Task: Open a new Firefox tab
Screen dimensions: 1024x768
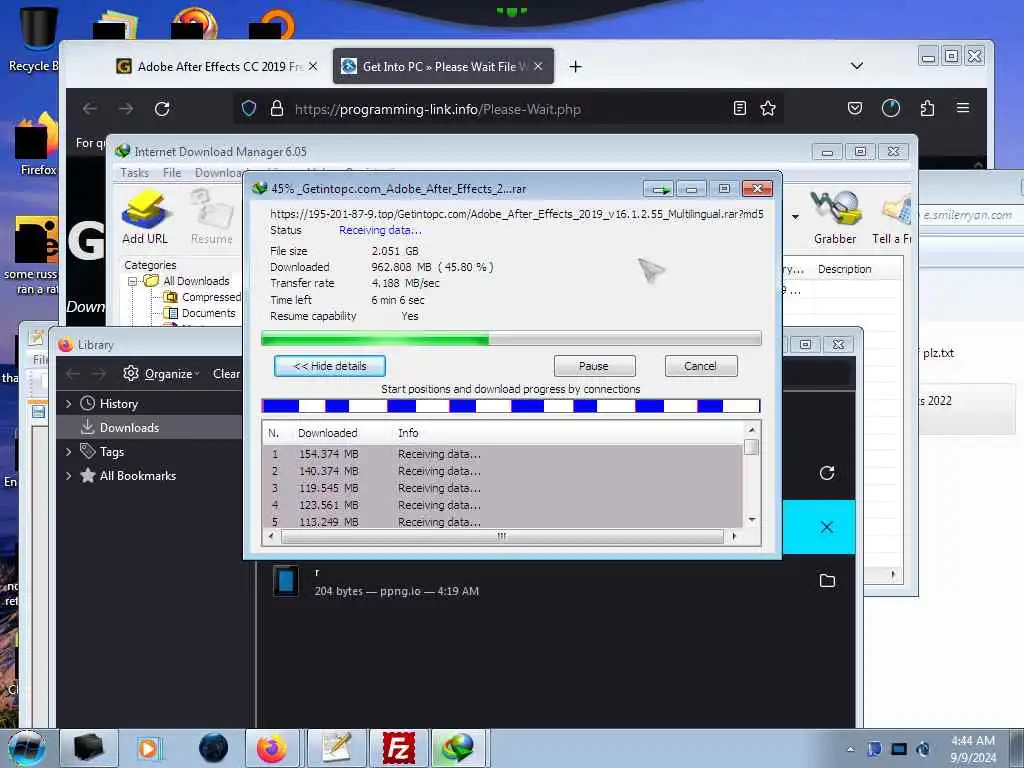Action: coord(575,67)
